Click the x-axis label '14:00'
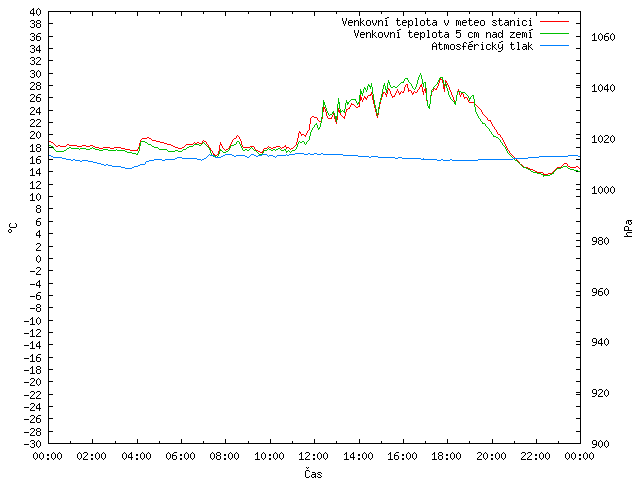 [358, 456]
